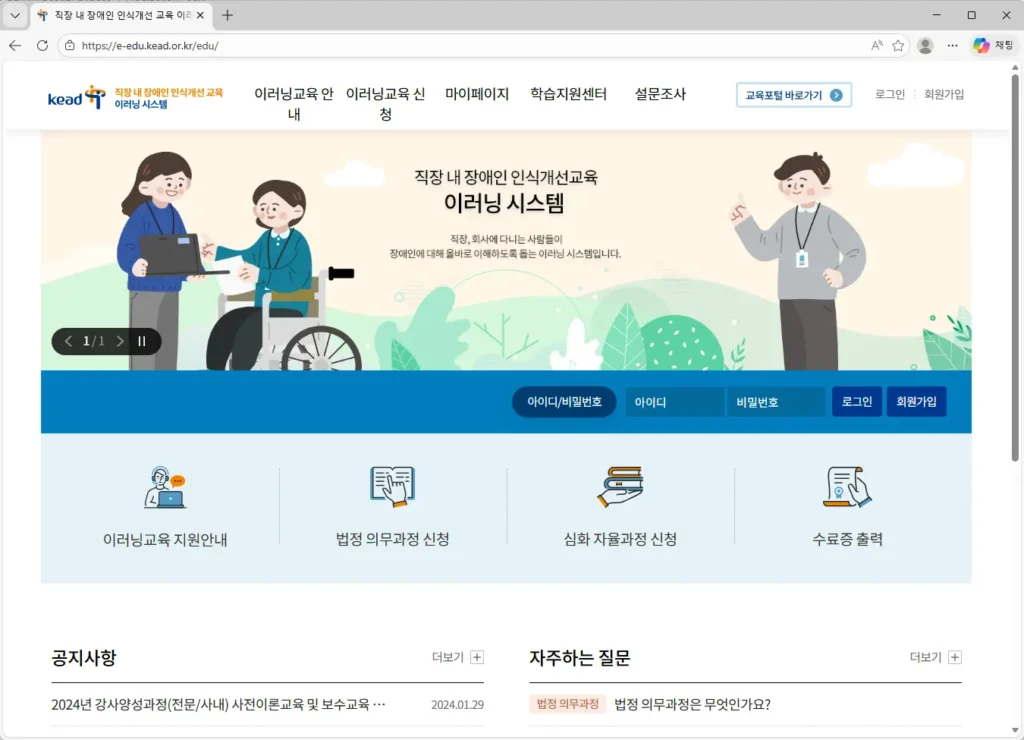The width and height of the screenshot is (1024, 740).
Task: Open the 수료증 출력 certificate icon
Action: point(847,487)
